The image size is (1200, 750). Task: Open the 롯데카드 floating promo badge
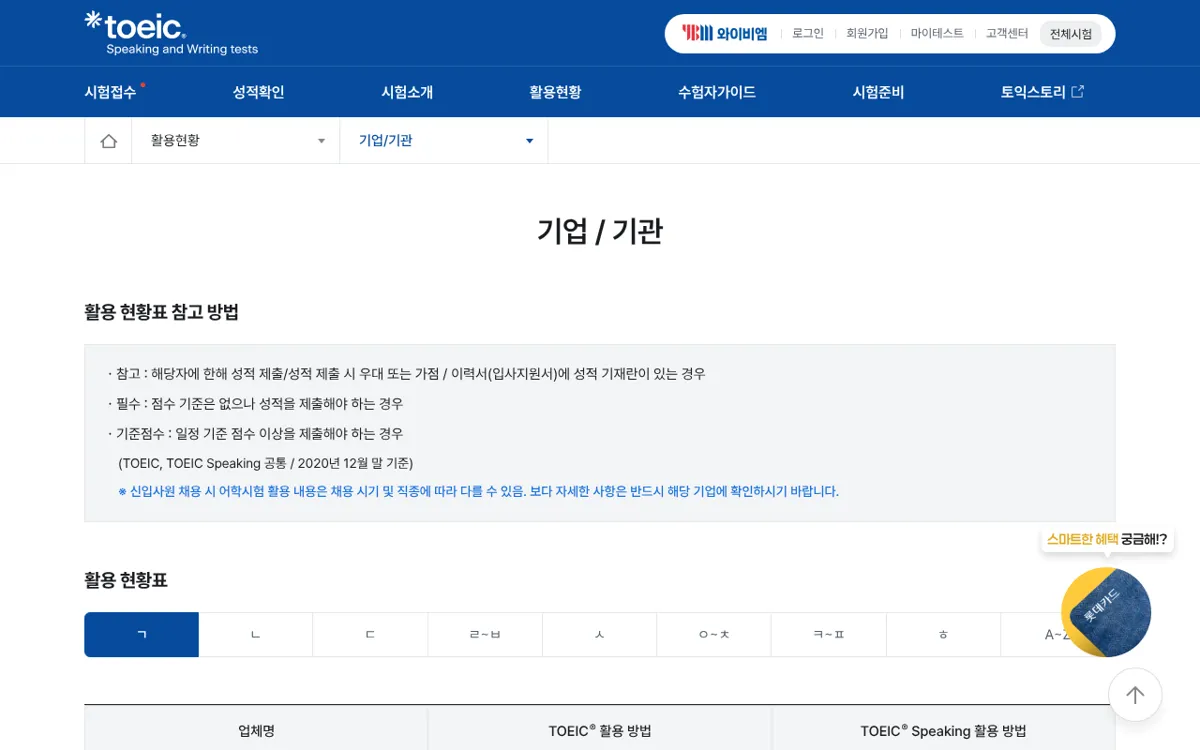1106,612
